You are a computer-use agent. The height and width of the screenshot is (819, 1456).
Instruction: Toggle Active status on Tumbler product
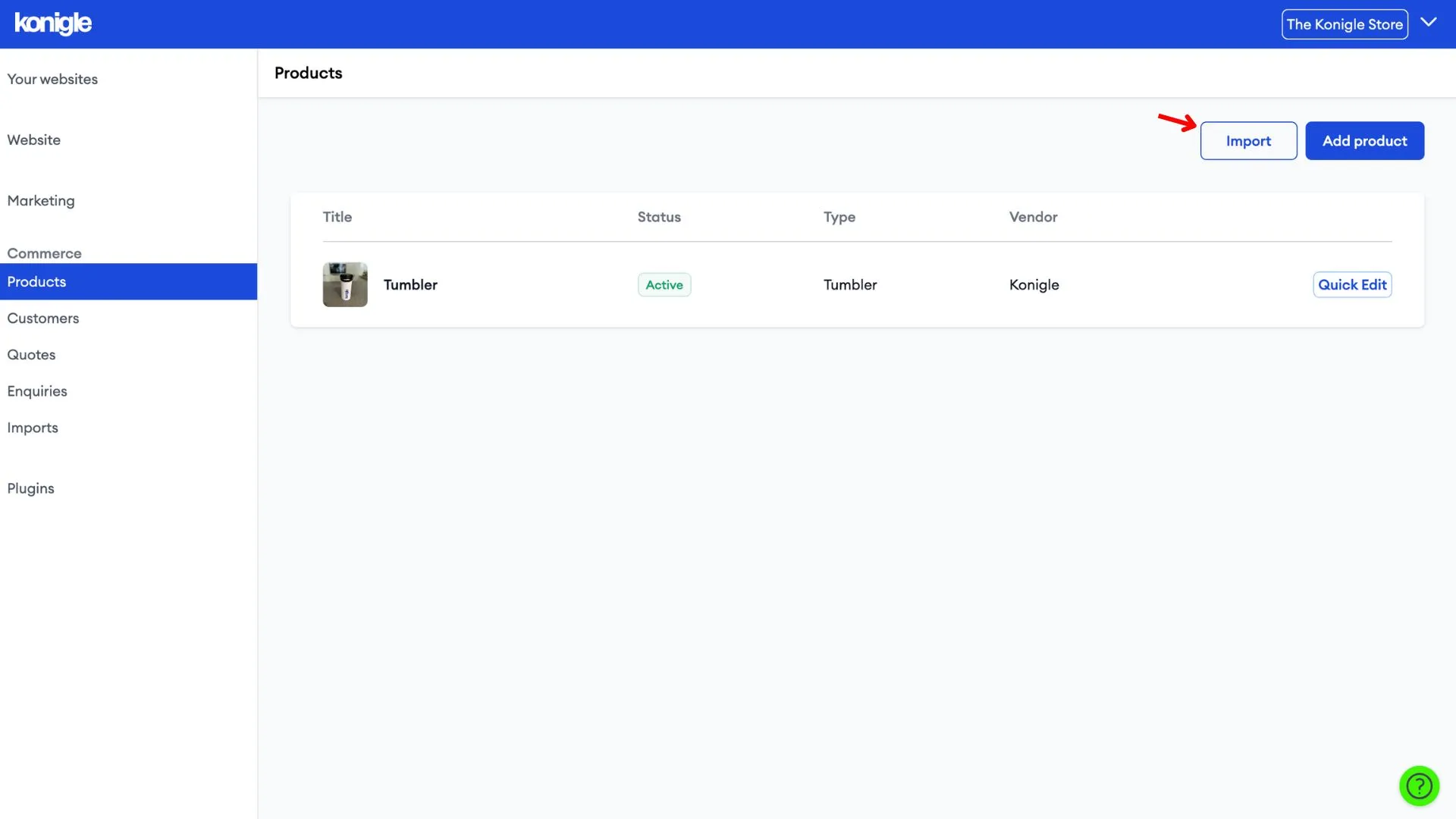coord(663,284)
